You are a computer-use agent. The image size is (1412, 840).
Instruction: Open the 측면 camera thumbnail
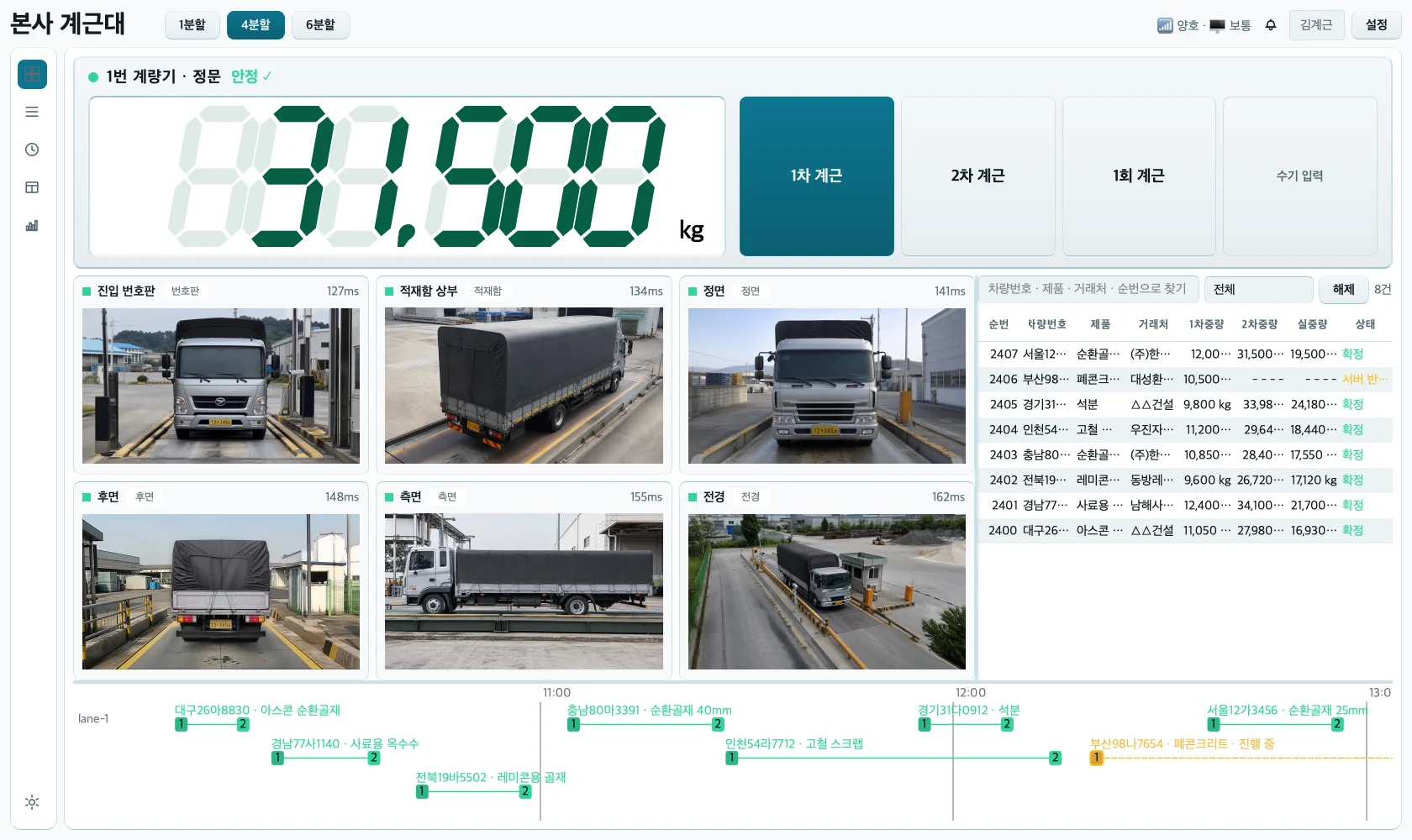[524, 591]
